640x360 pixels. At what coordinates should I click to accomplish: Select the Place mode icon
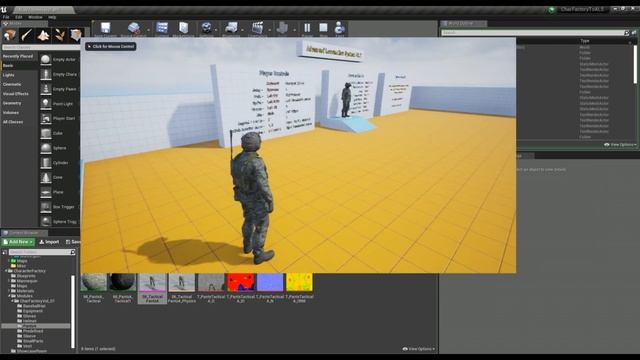(10, 35)
